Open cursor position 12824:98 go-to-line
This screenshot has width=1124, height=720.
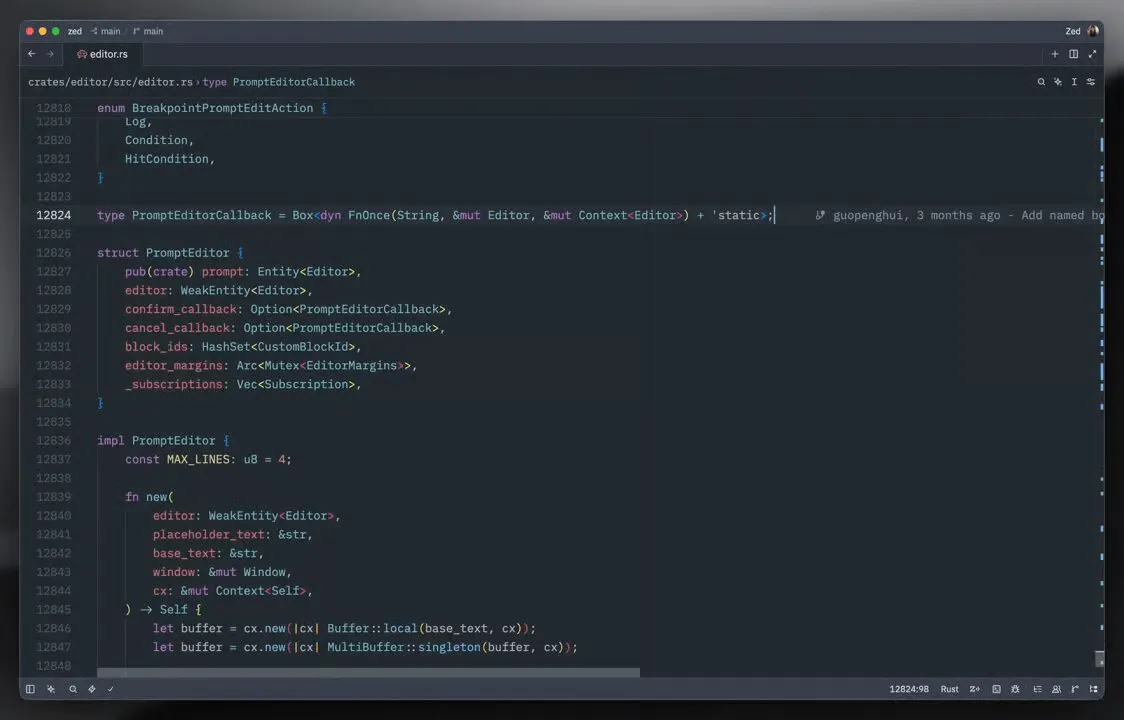coord(909,689)
